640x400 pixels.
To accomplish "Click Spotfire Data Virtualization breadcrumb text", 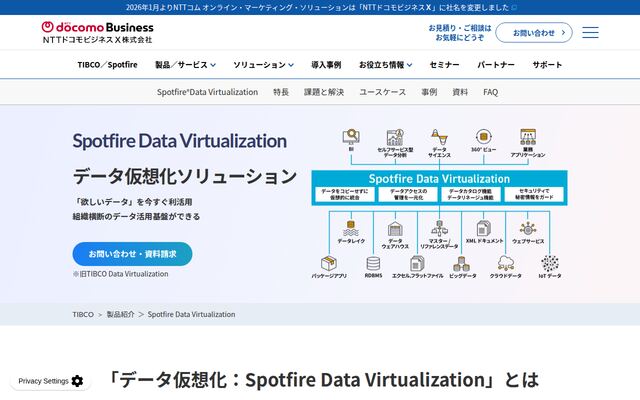I will (191, 314).
